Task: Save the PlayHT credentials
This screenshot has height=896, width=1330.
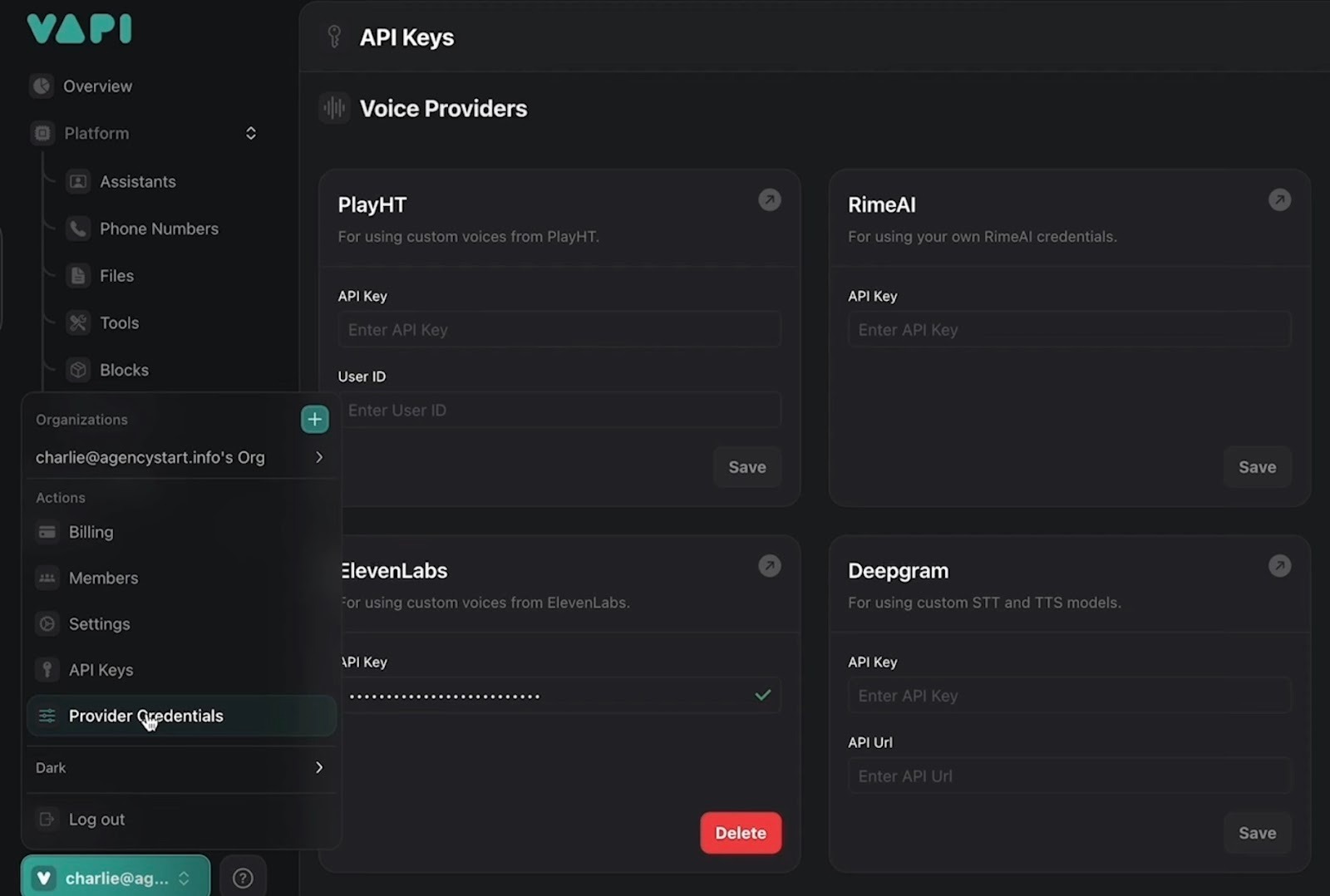Action: pos(747,467)
